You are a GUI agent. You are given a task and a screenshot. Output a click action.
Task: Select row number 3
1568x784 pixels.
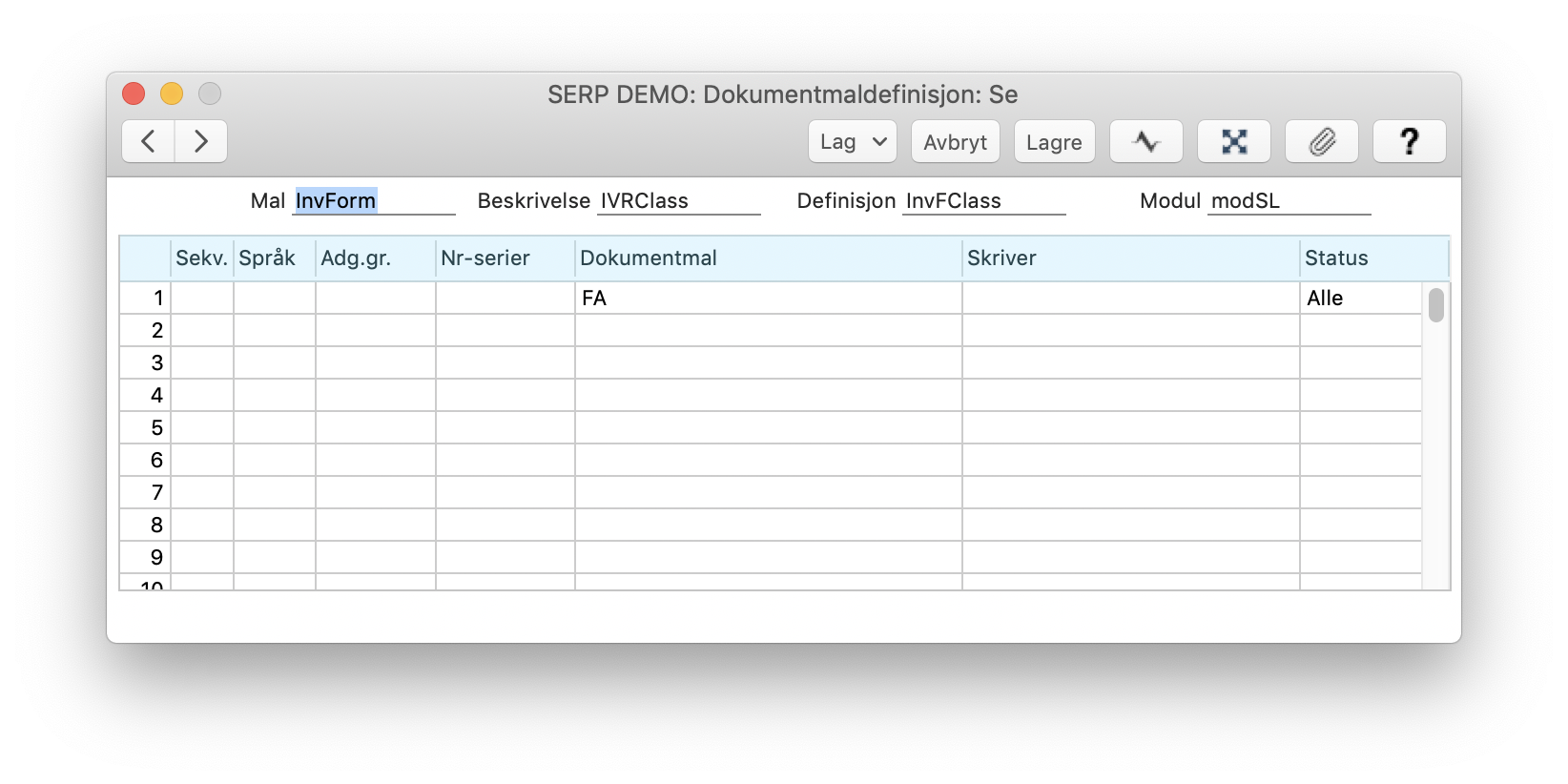[146, 362]
